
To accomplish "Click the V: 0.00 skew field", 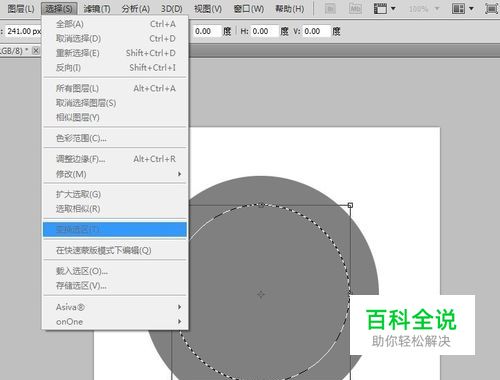I will [x=317, y=31].
